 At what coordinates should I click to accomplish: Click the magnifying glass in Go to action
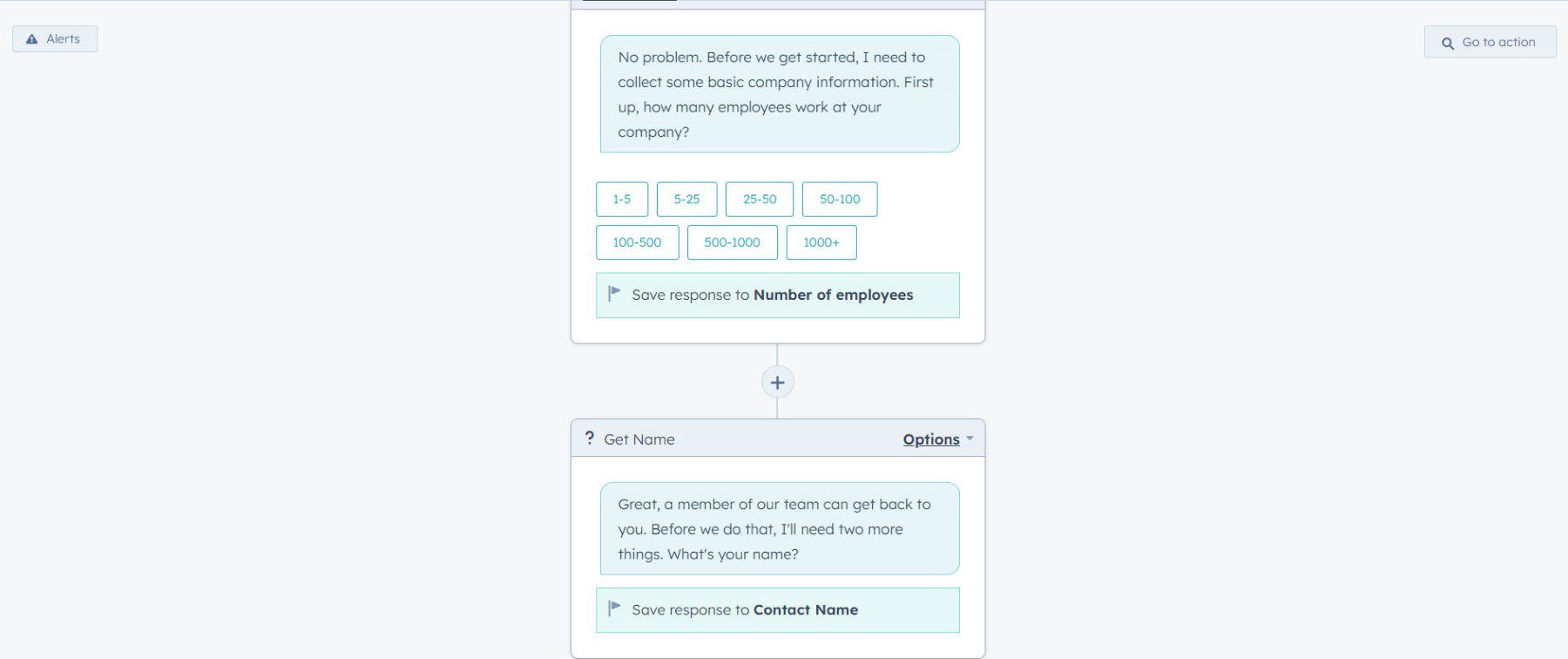tap(1448, 42)
